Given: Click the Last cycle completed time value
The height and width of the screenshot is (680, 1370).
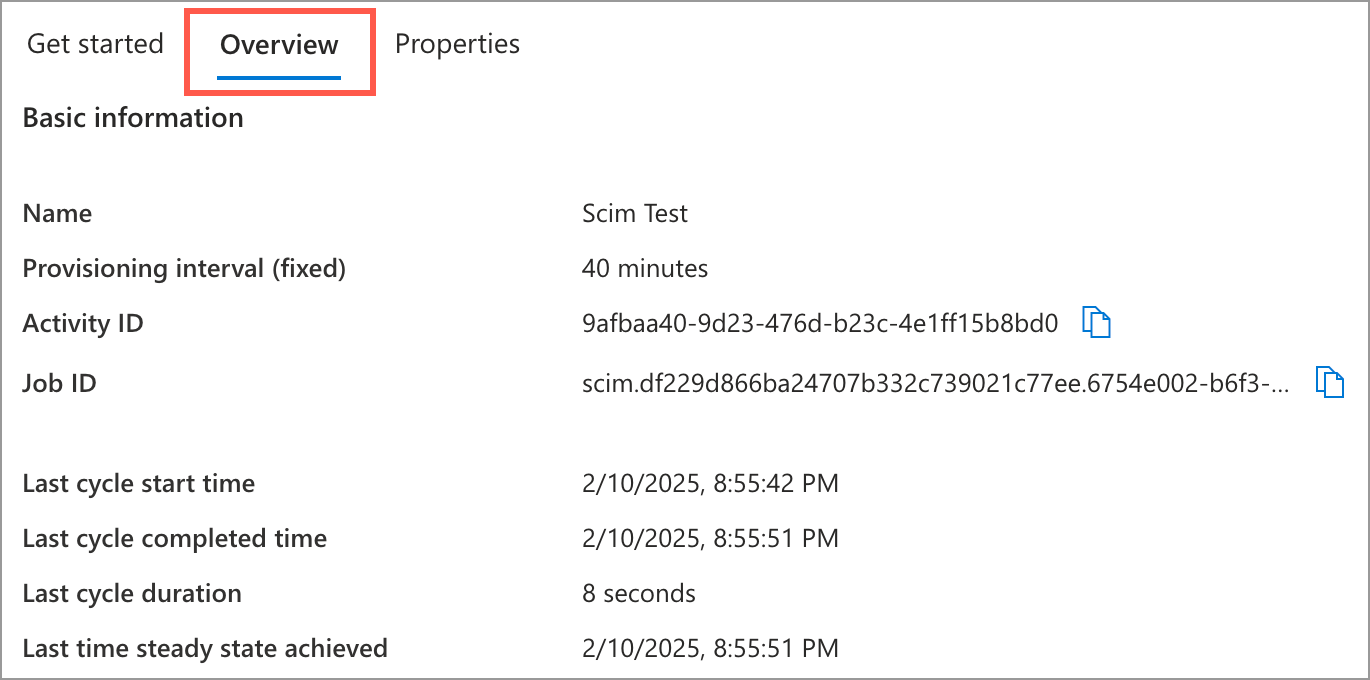Looking at the screenshot, I should pos(709,539).
